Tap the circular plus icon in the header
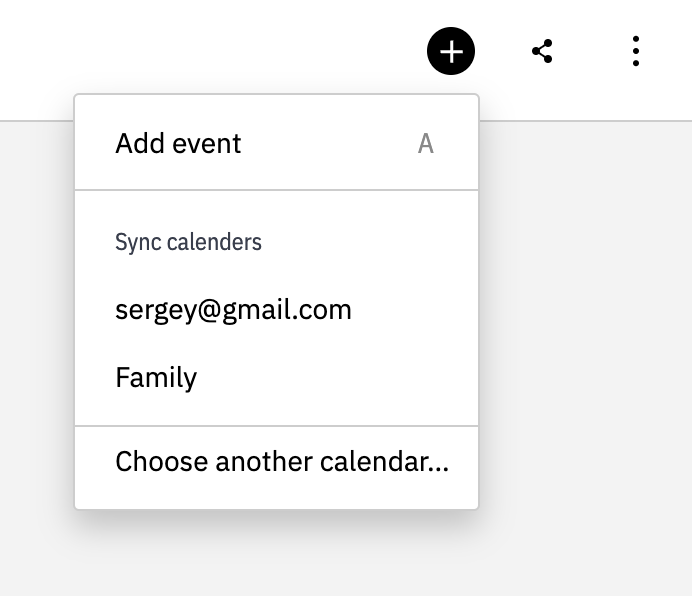 (451, 51)
